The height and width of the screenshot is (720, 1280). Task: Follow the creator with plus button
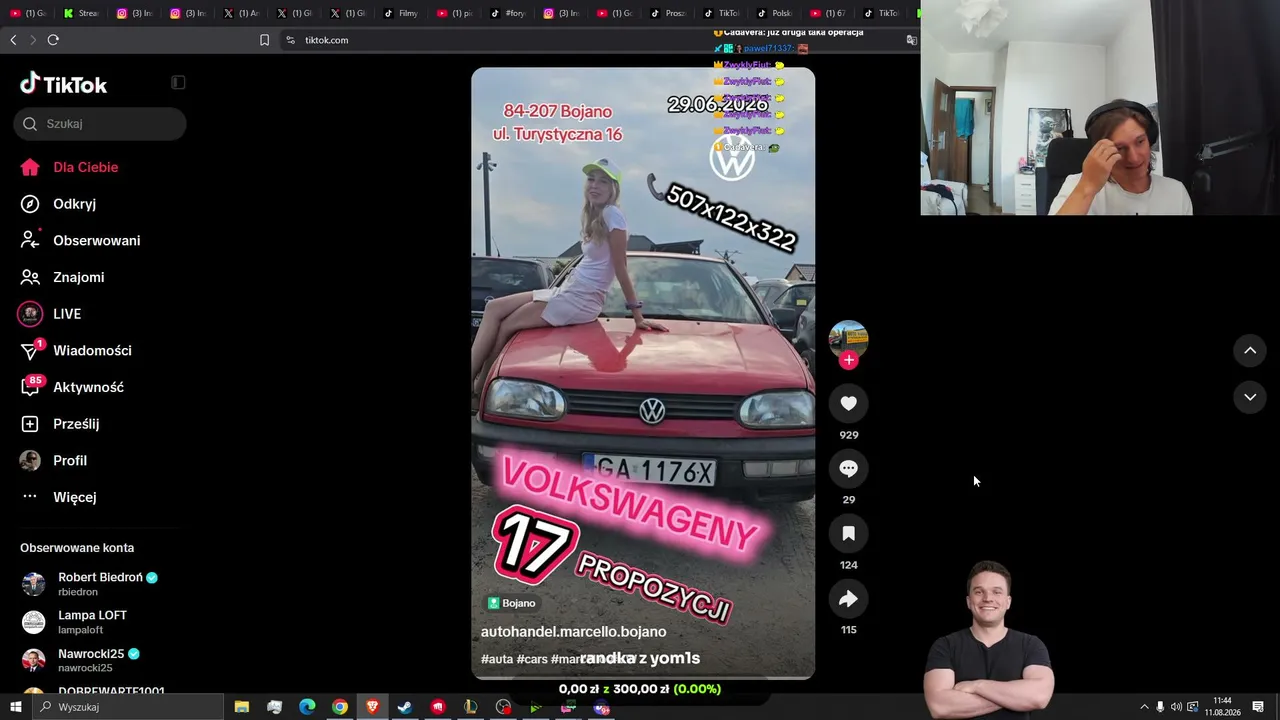pos(849,360)
